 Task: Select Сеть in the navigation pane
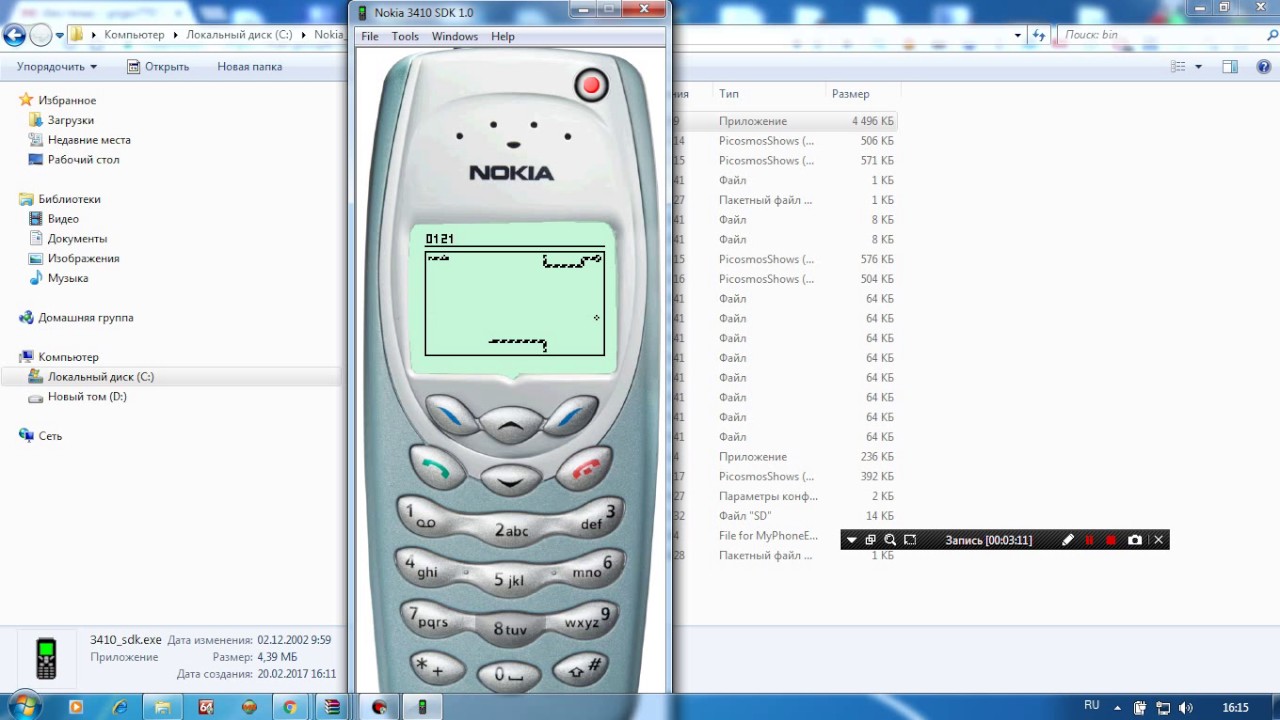50,436
